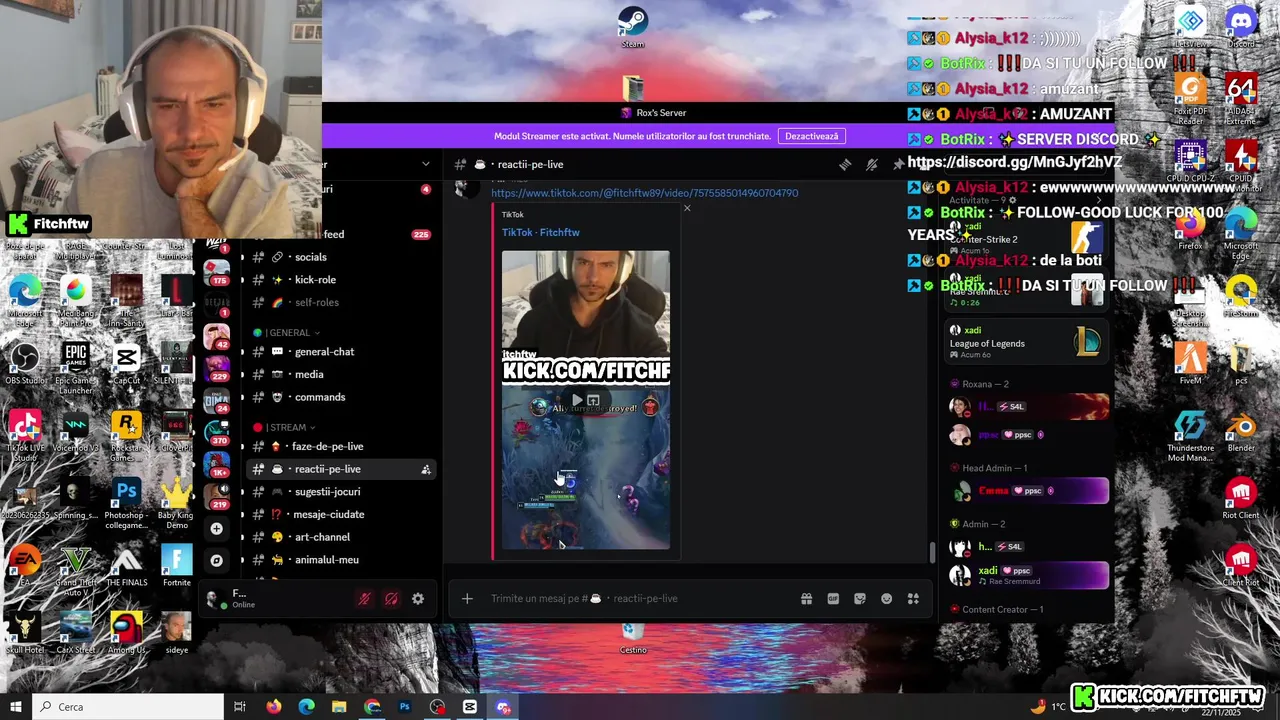
Task: Open the general-chat channel
Action: 340,352
